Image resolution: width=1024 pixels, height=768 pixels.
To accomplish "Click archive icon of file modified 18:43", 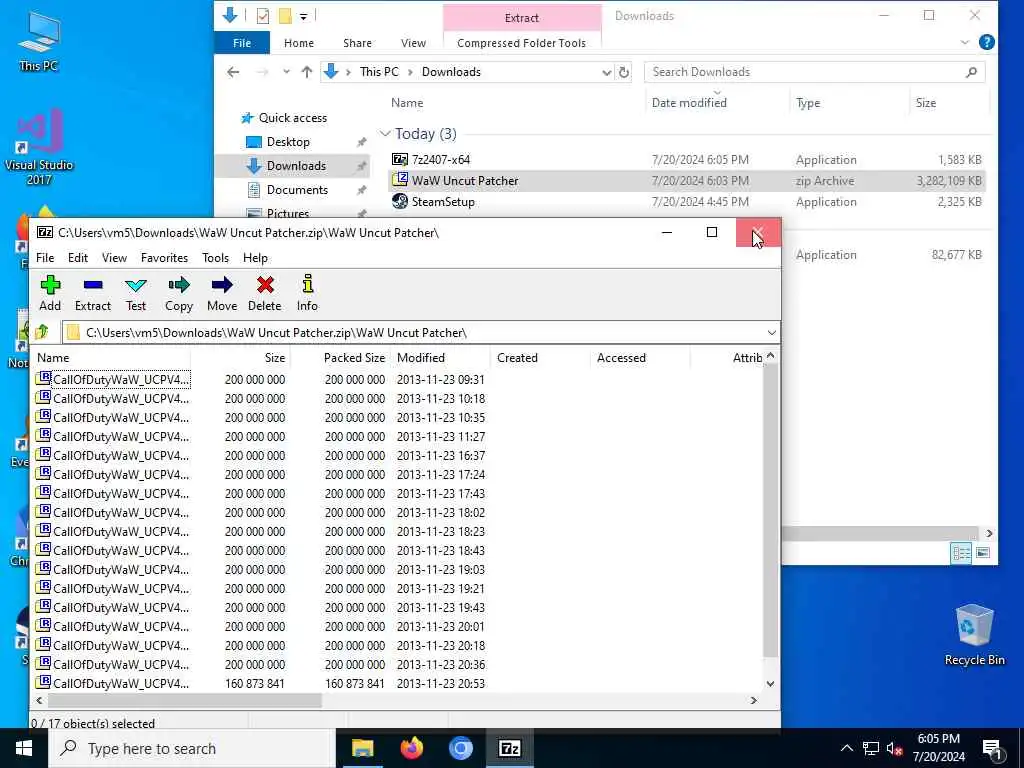I will pyautogui.click(x=44, y=549).
